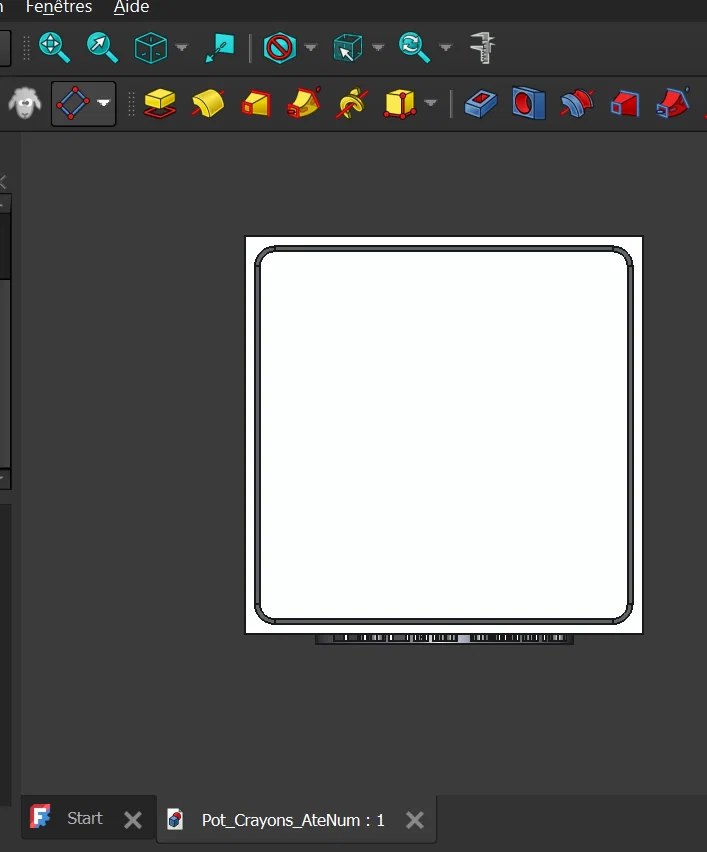Open the selection tools dropdown arrow
Image resolution: width=707 pixels, height=852 pixels.
(x=378, y=48)
